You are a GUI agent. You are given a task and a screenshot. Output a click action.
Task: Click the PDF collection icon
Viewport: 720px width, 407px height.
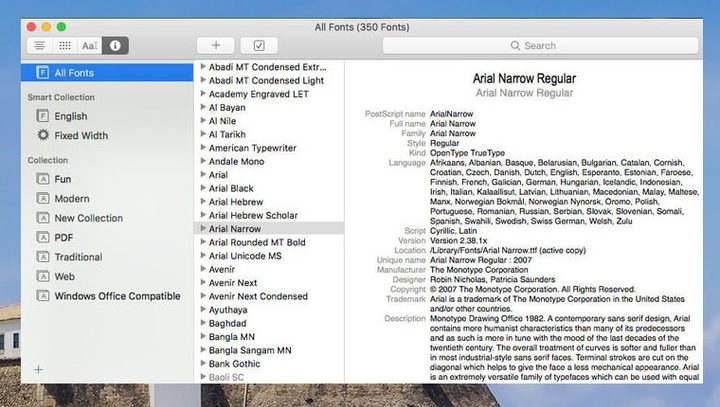43,237
